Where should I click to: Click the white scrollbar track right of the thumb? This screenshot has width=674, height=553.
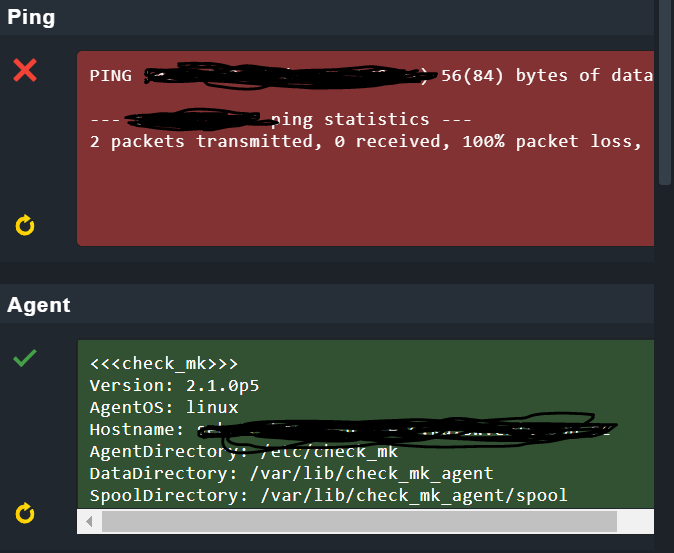(635, 521)
